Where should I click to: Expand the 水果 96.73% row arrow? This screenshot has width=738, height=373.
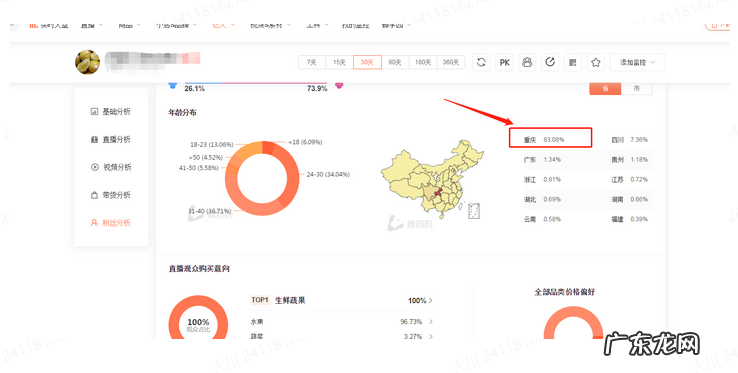pyautogui.click(x=431, y=322)
